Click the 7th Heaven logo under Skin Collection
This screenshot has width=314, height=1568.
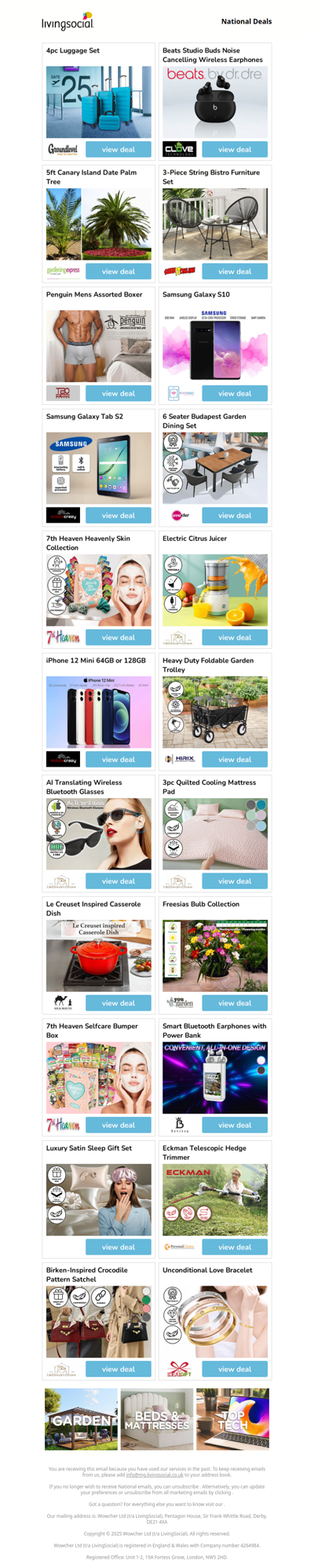coord(63,637)
